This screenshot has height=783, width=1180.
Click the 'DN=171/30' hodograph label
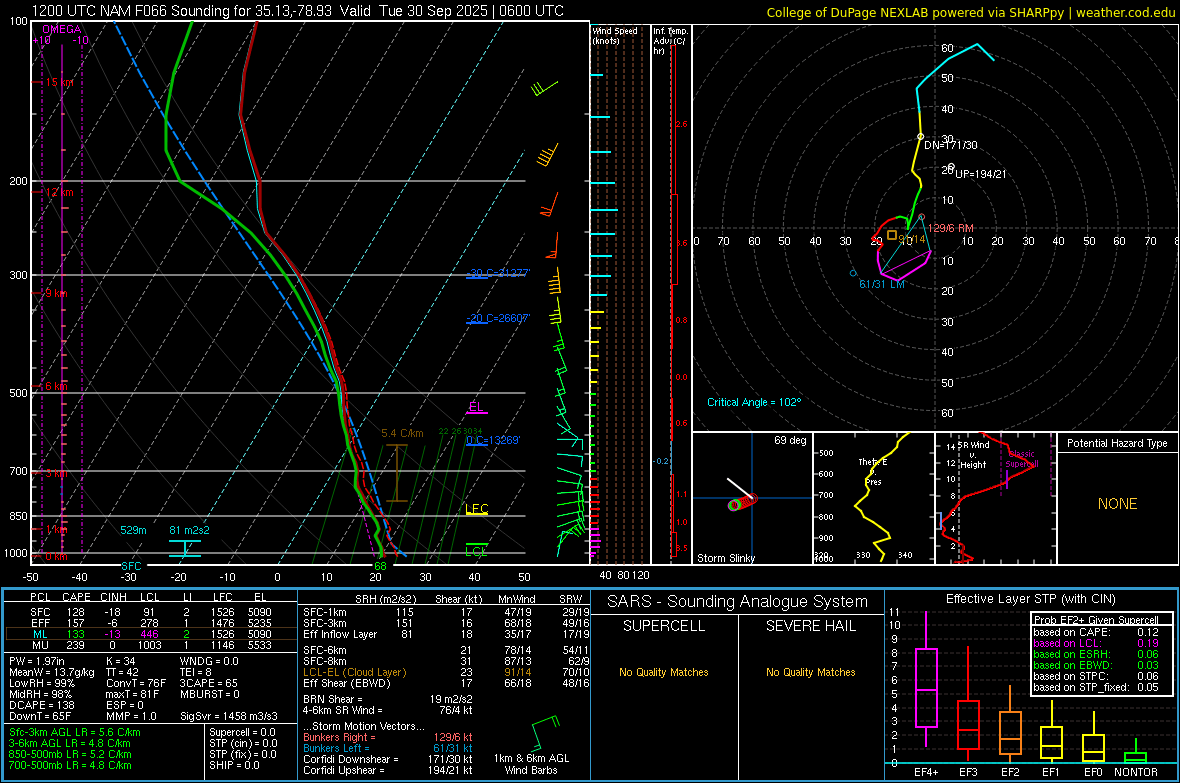pos(950,145)
